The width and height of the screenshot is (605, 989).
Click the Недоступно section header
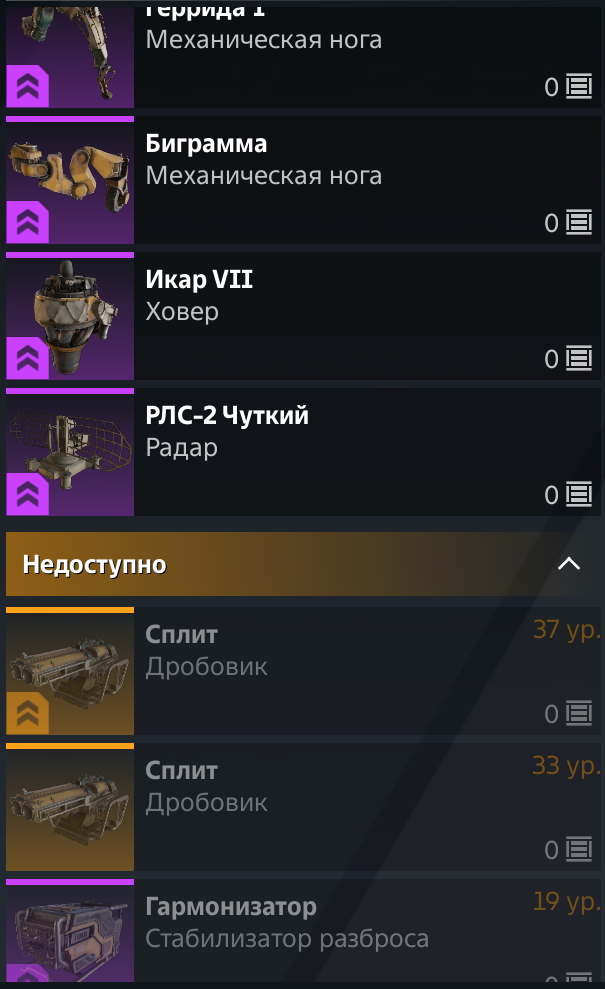303,564
